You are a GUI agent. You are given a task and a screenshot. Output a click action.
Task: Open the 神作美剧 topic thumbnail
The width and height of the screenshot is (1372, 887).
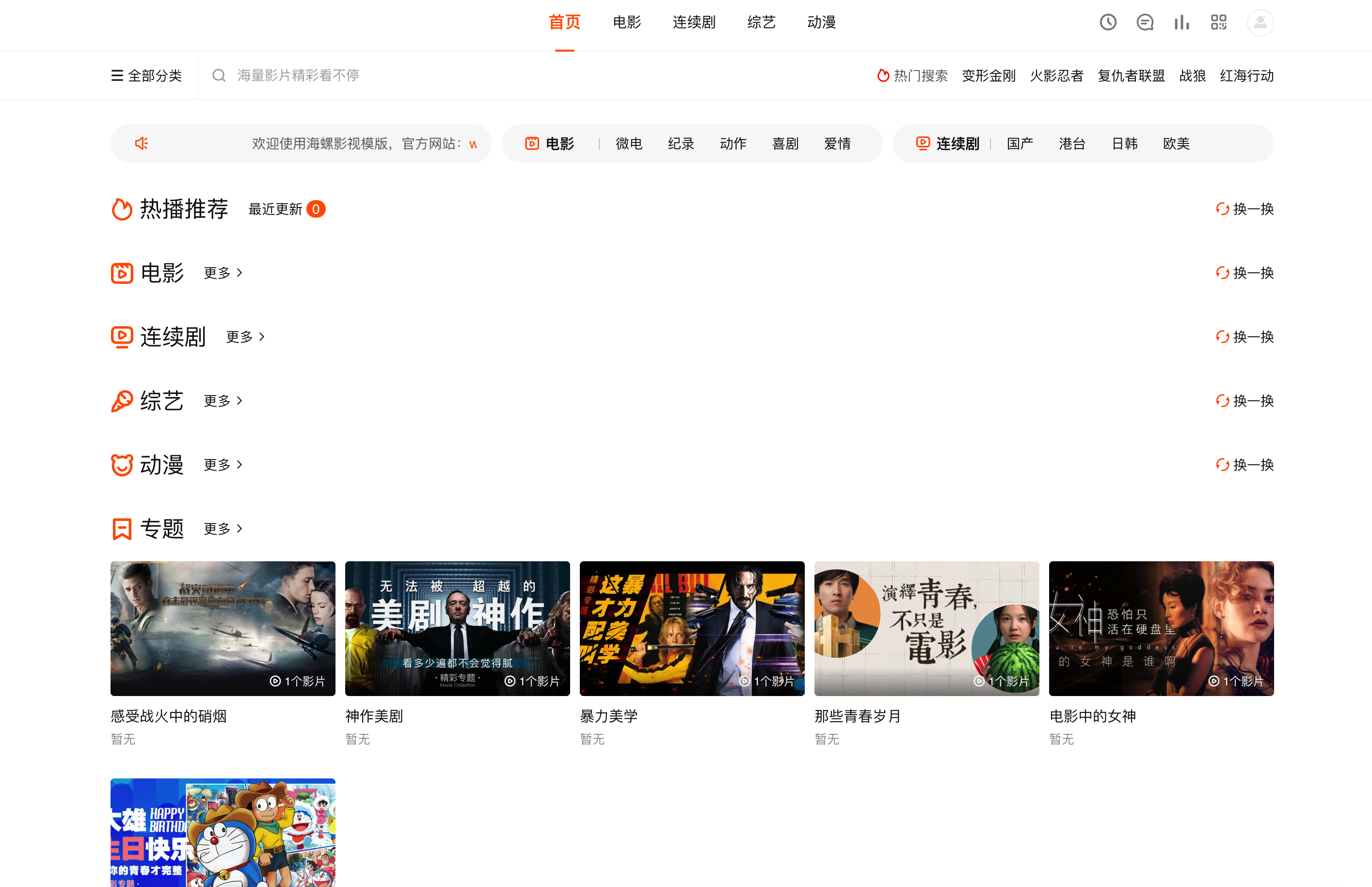[x=457, y=628]
